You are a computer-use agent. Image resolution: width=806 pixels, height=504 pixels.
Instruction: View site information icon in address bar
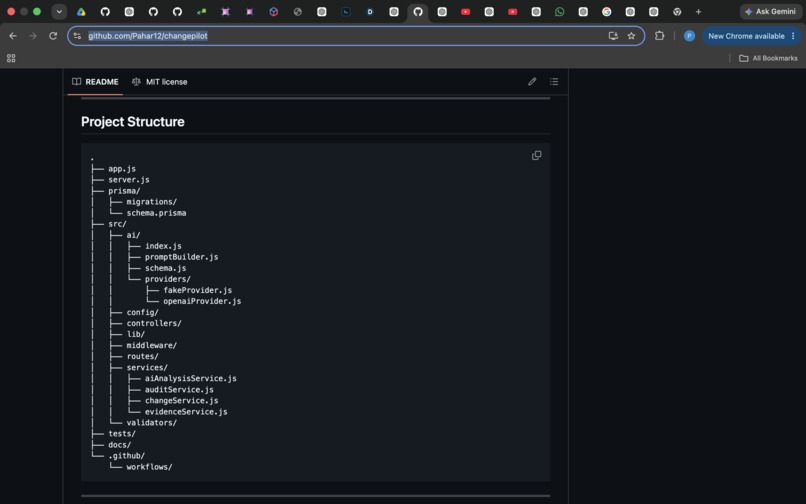click(77, 36)
